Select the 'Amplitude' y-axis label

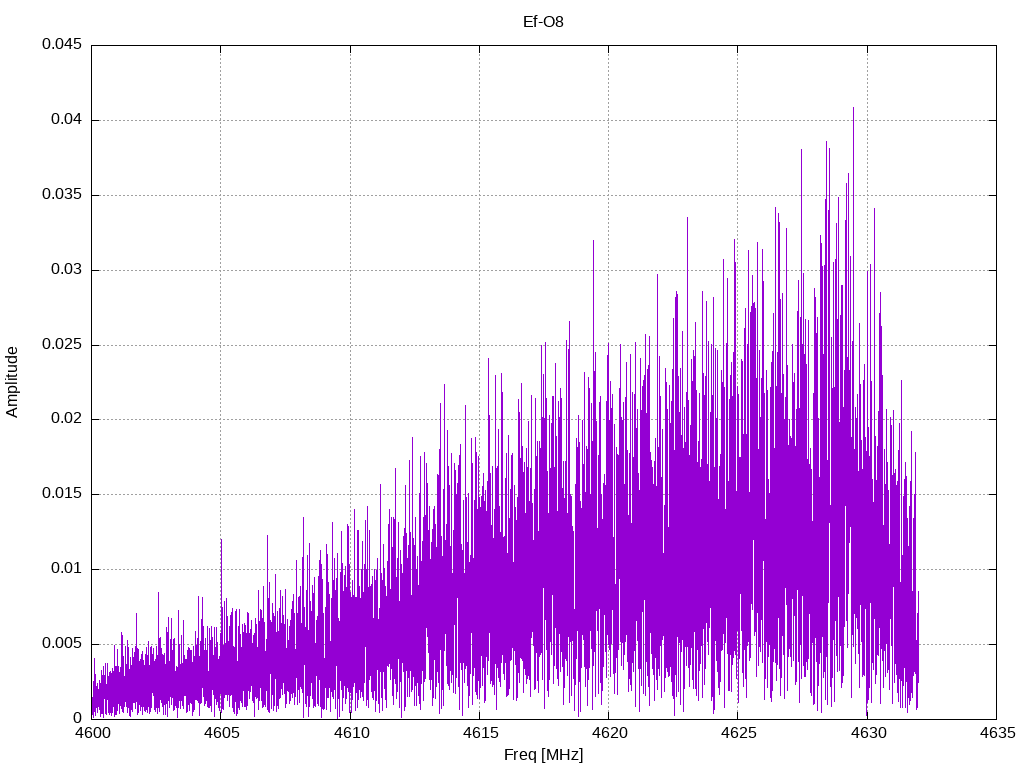click(12, 382)
